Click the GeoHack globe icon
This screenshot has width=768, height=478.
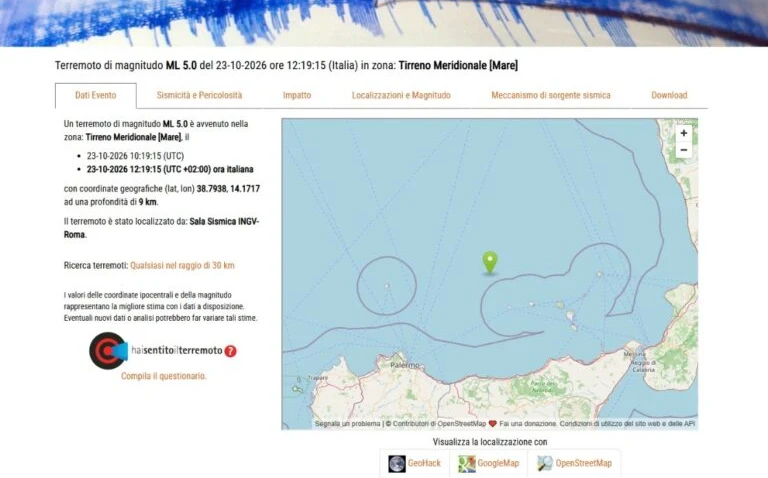397,463
